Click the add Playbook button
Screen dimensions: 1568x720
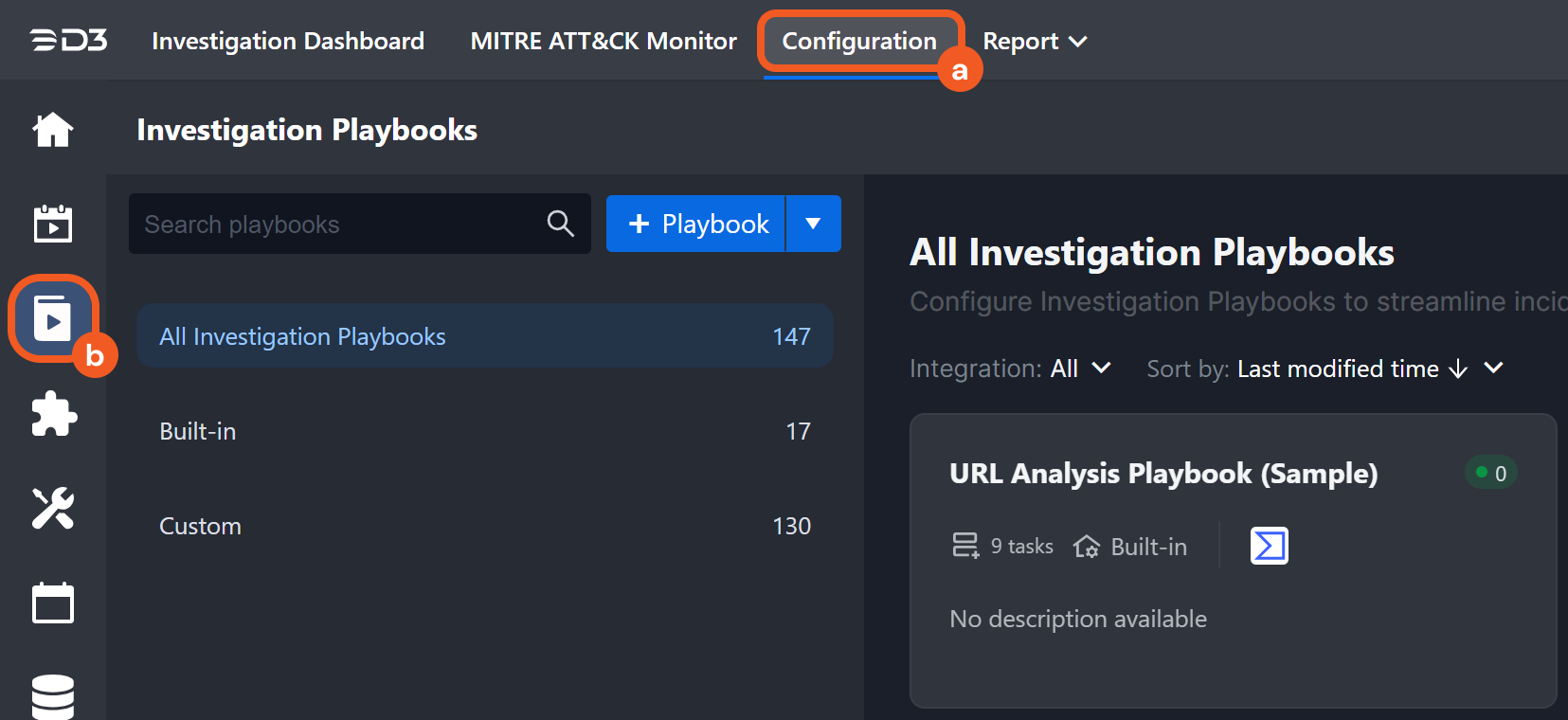pos(696,224)
